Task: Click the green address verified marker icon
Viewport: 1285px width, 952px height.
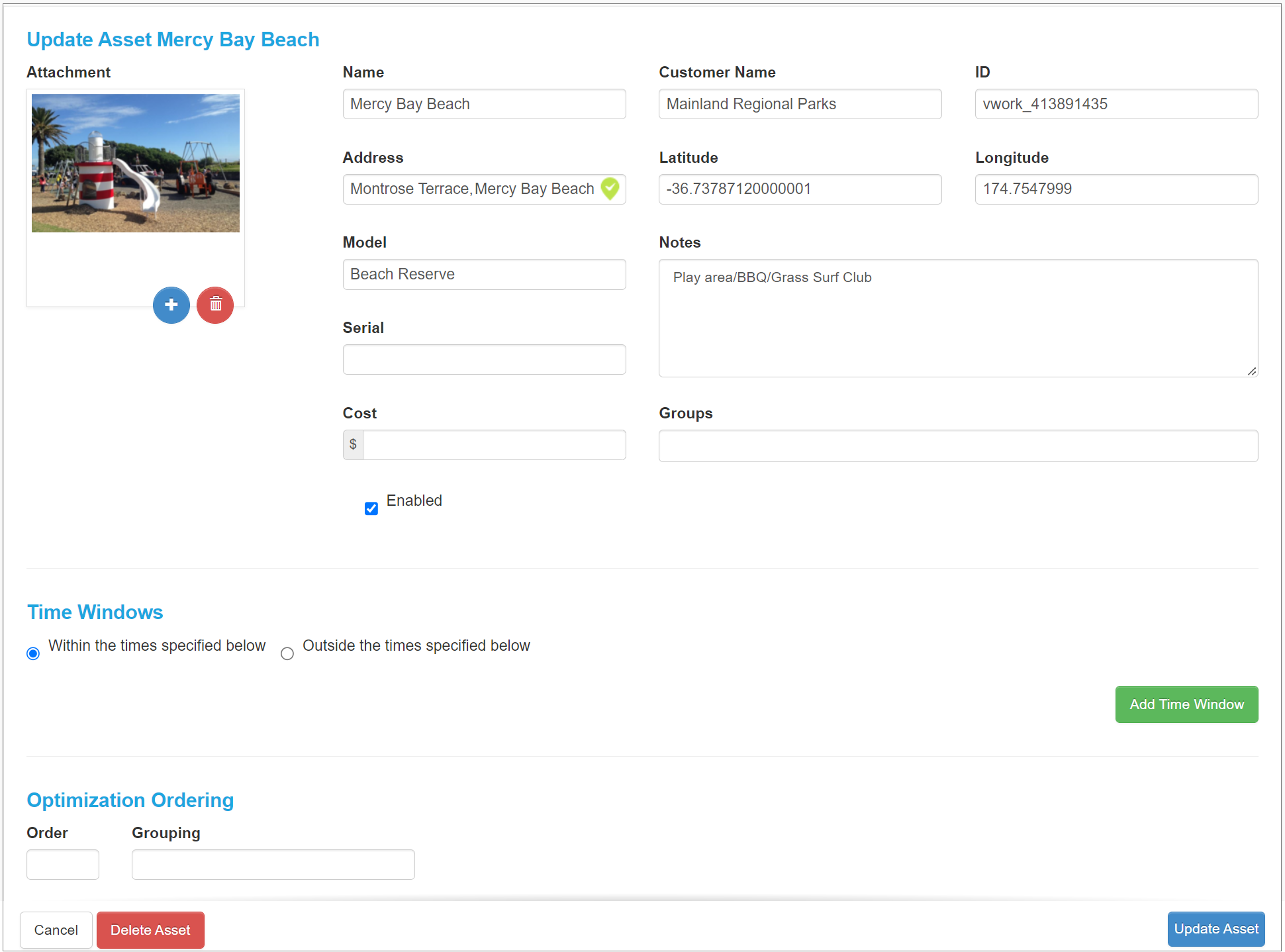Action: click(x=610, y=189)
